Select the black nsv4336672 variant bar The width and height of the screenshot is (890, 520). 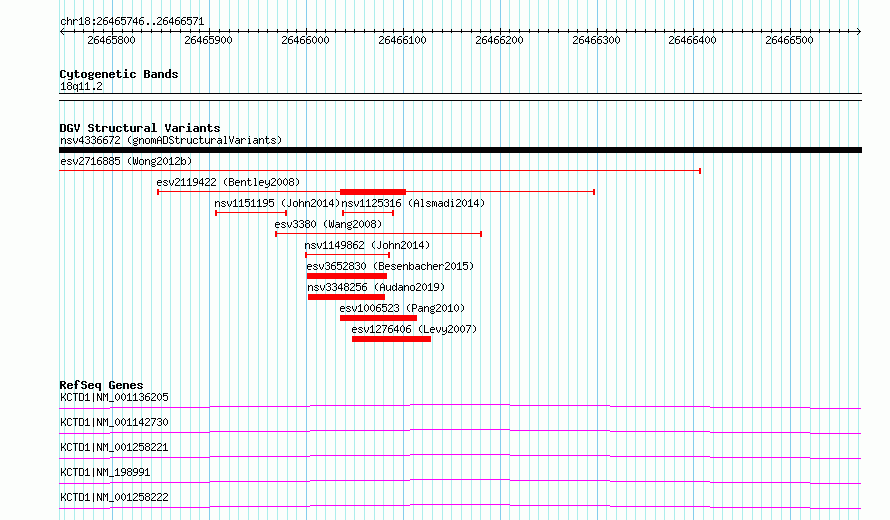pos(460,150)
